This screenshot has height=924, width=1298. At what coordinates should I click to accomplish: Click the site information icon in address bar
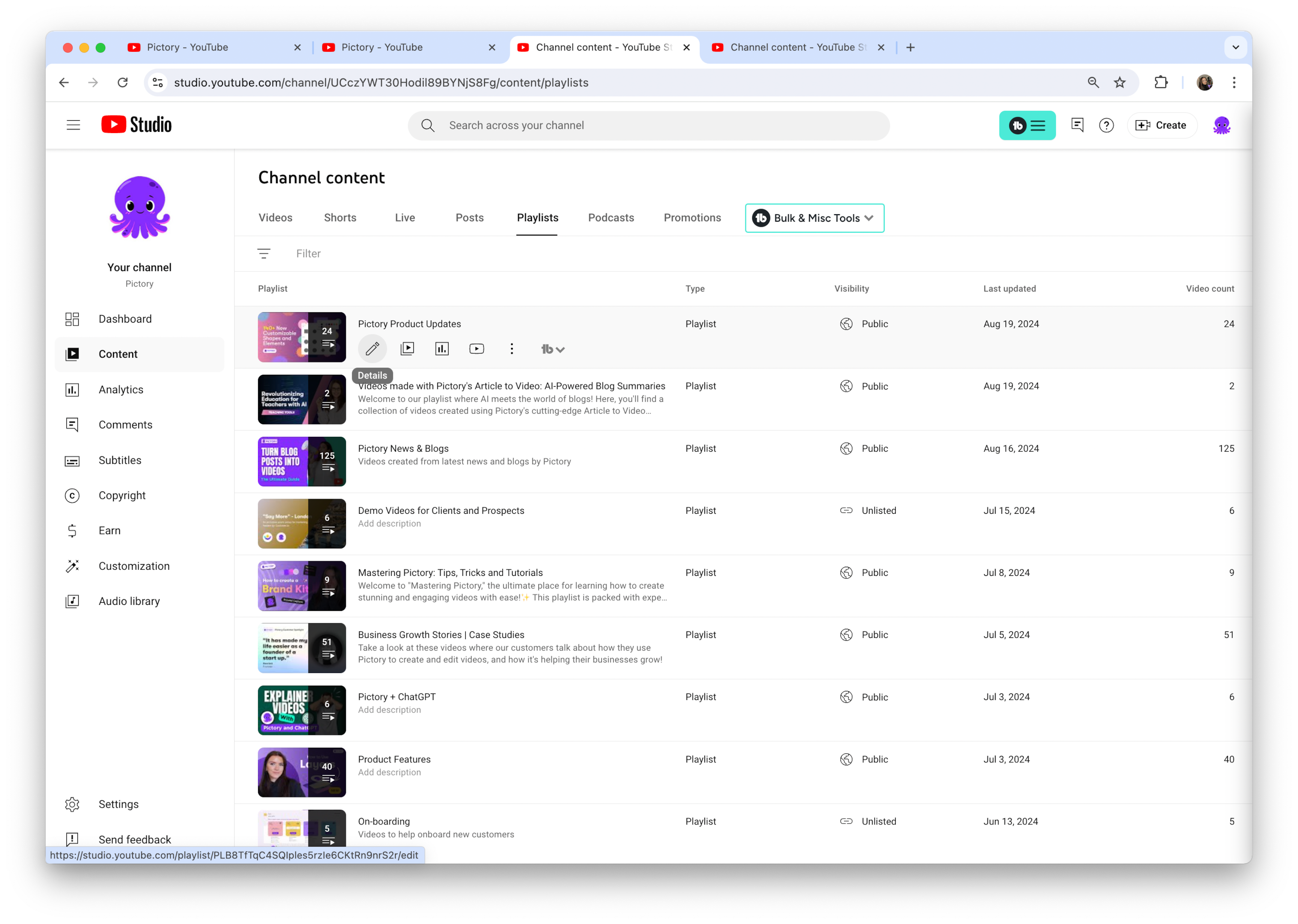pos(158,83)
